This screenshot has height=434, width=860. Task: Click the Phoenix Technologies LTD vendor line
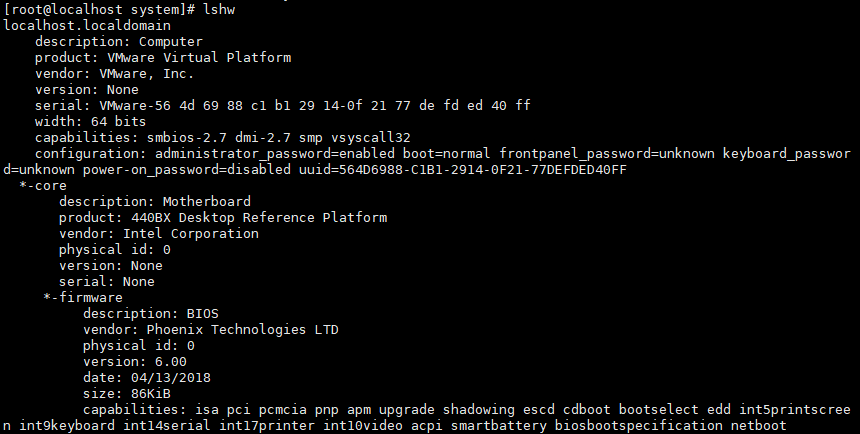click(211, 329)
